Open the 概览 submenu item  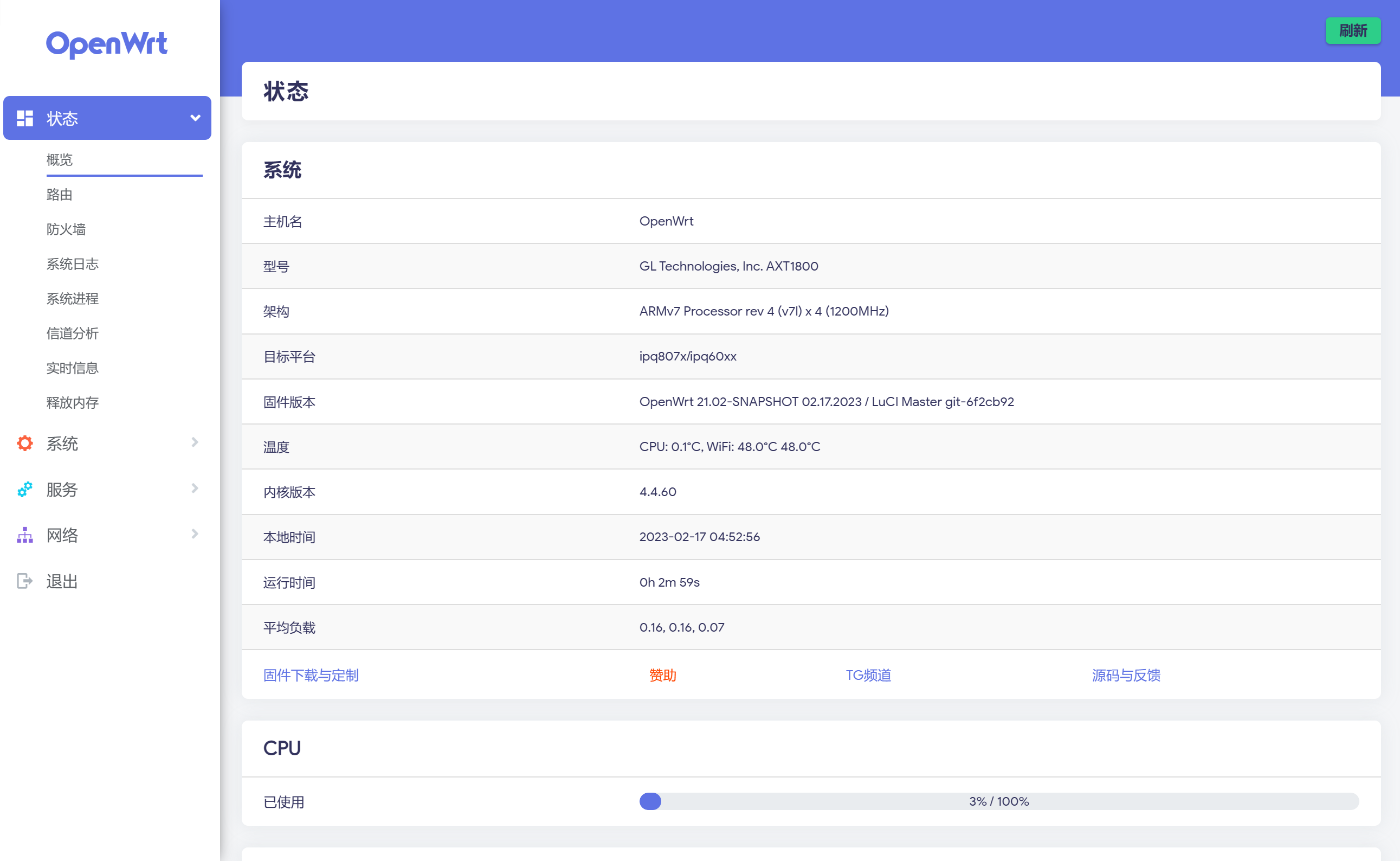[60, 159]
